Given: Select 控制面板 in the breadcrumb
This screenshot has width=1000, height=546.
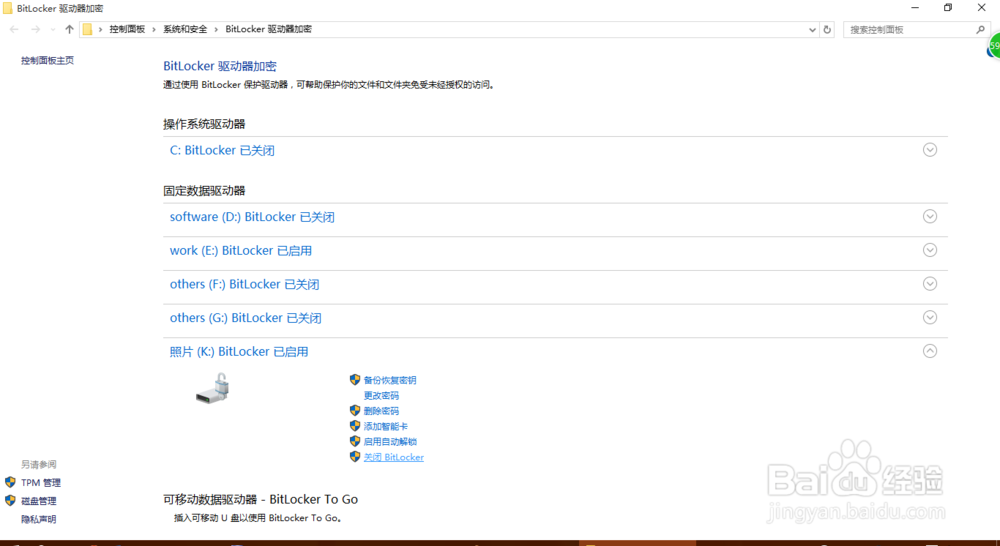Looking at the screenshot, I should (127, 29).
